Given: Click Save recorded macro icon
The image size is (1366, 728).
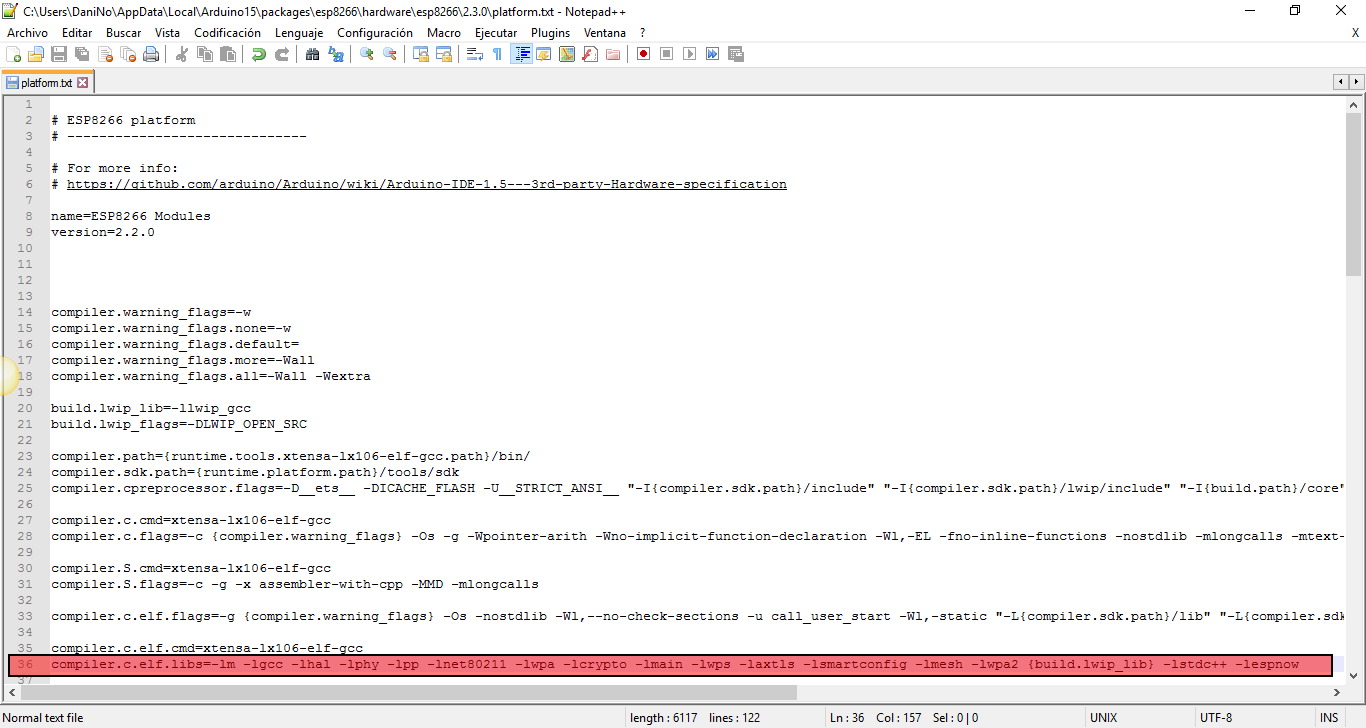Looking at the screenshot, I should (736, 54).
